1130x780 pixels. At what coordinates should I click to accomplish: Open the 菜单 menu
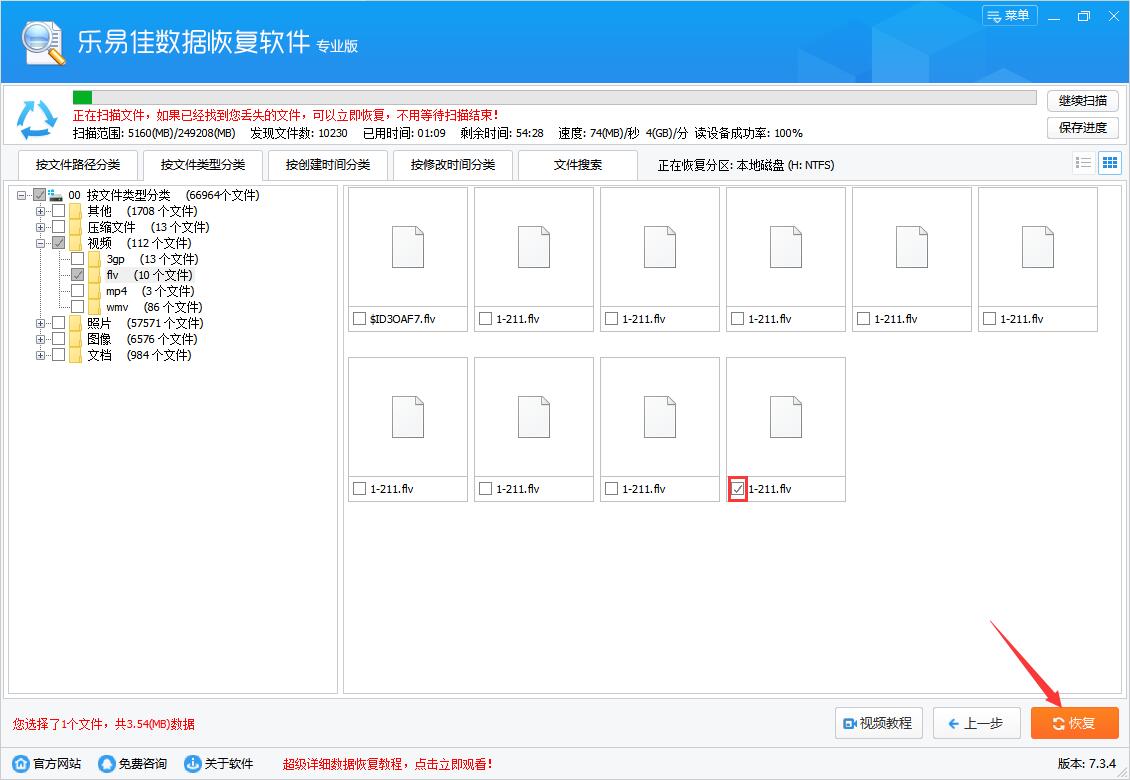[x=1009, y=16]
